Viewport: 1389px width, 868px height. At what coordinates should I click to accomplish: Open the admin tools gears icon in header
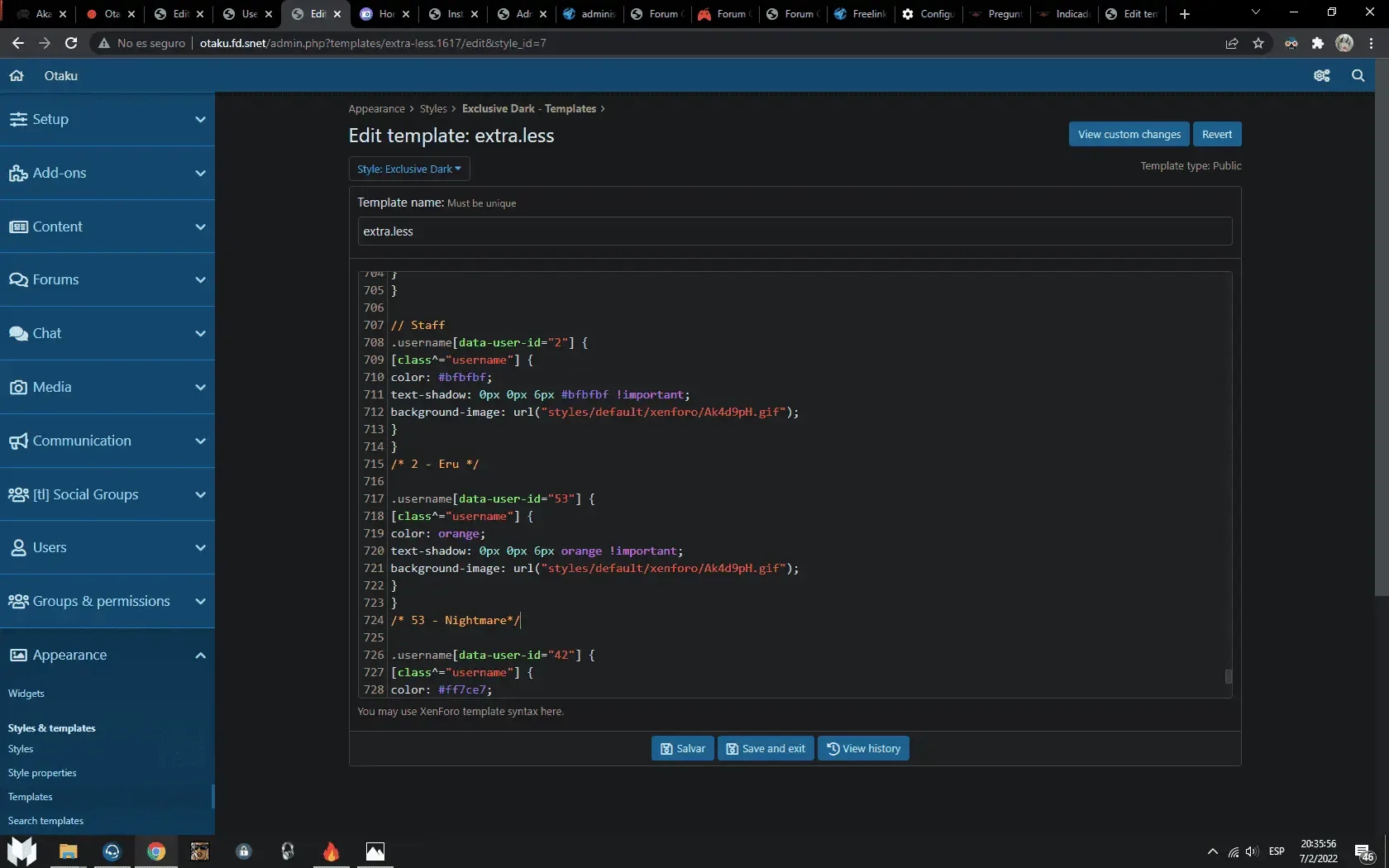point(1321,75)
